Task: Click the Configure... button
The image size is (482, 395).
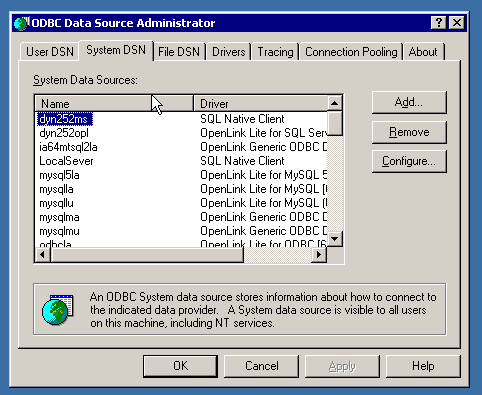Action: (409, 161)
